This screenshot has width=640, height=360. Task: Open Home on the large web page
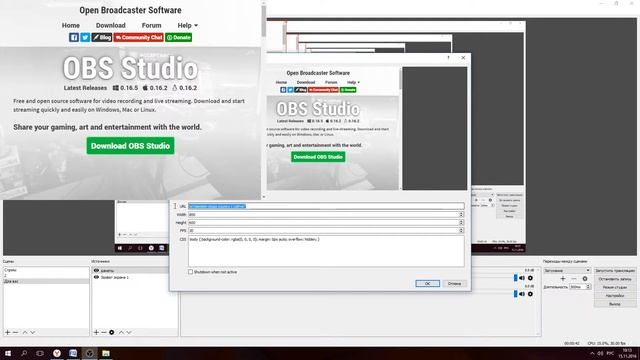point(71,25)
